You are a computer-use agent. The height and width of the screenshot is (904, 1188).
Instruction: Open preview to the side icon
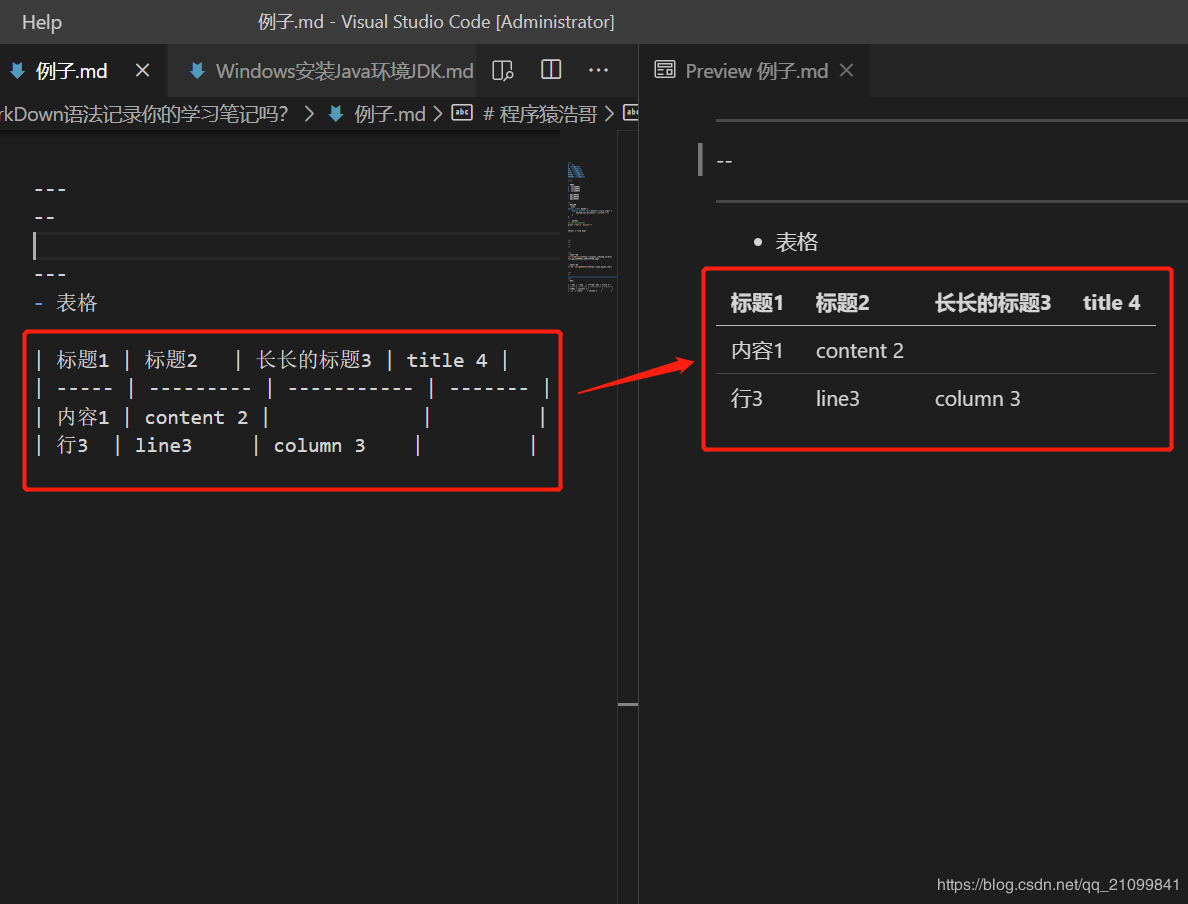click(x=502, y=70)
